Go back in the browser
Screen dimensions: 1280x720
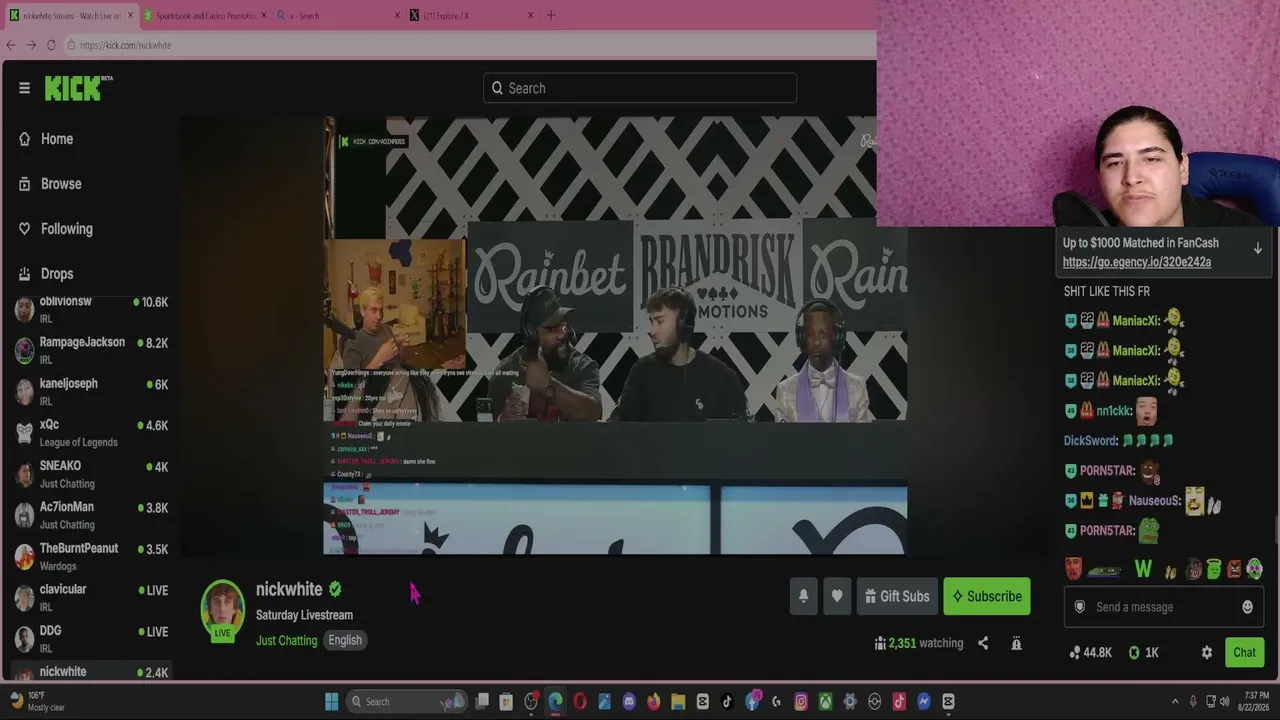coord(11,45)
